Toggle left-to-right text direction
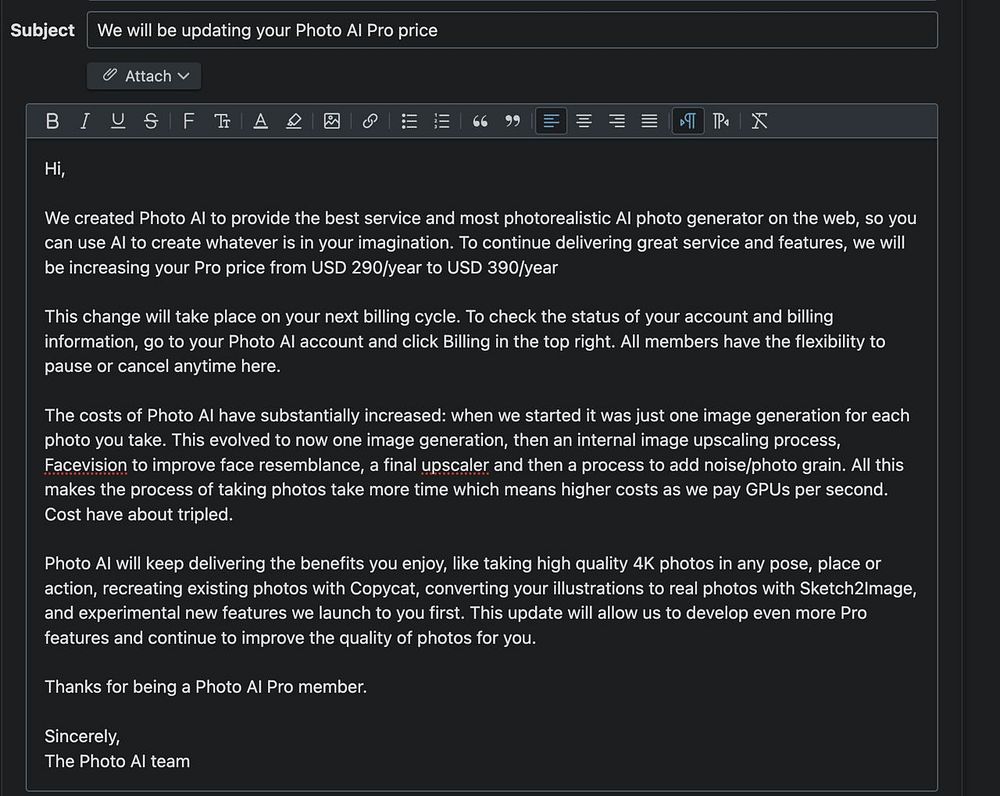 click(688, 121)
